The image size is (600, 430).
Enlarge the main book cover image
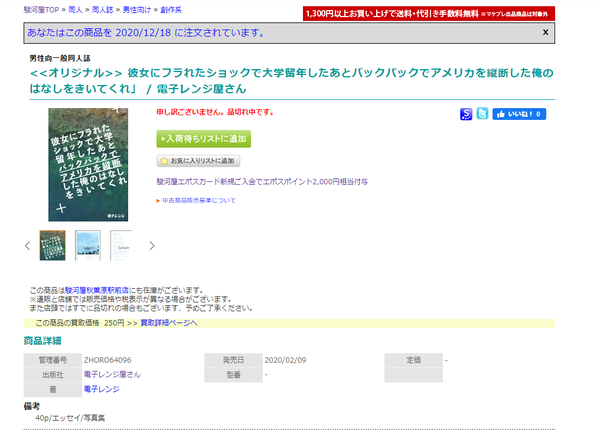coord(88,165)
